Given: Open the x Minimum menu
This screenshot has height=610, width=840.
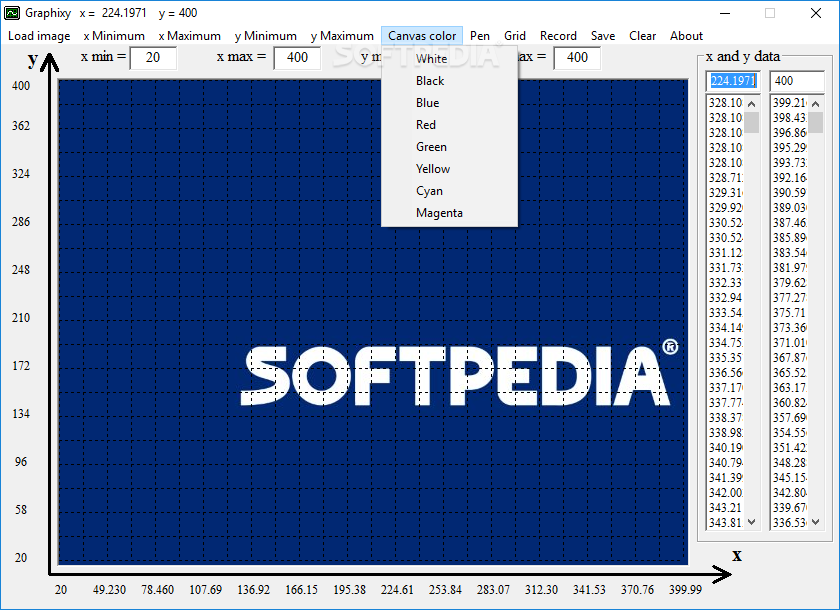Looking at the screenshot, I should (x=114, y=36).
